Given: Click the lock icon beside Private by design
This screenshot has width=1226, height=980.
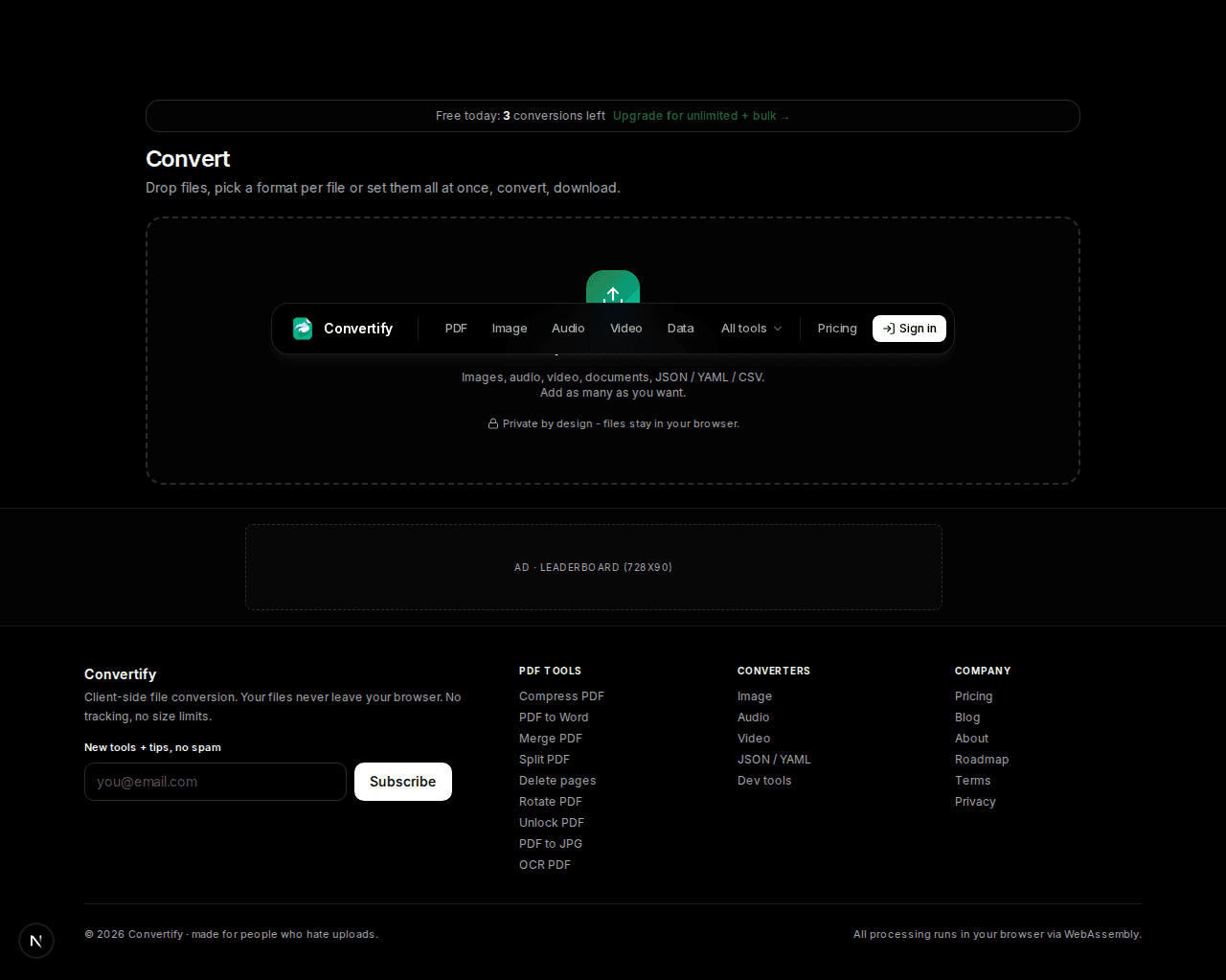Looking at the screenshot, I should coord(493,423).
